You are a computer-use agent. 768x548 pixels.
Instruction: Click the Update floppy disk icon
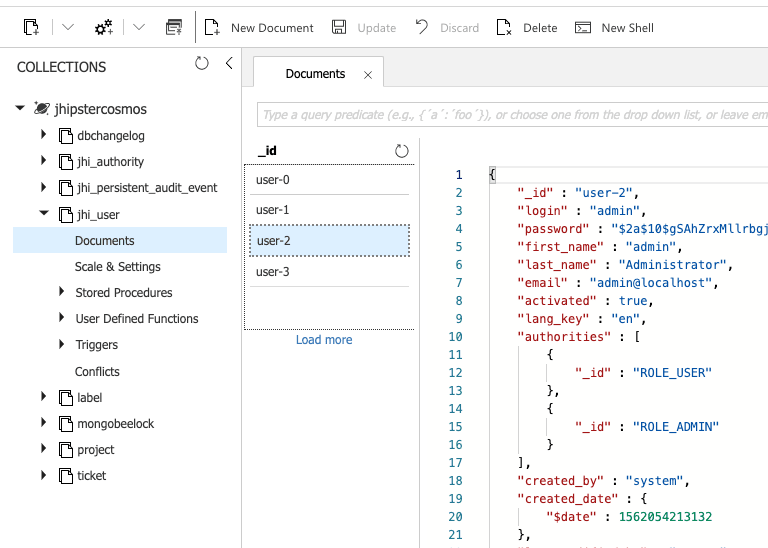339,27
